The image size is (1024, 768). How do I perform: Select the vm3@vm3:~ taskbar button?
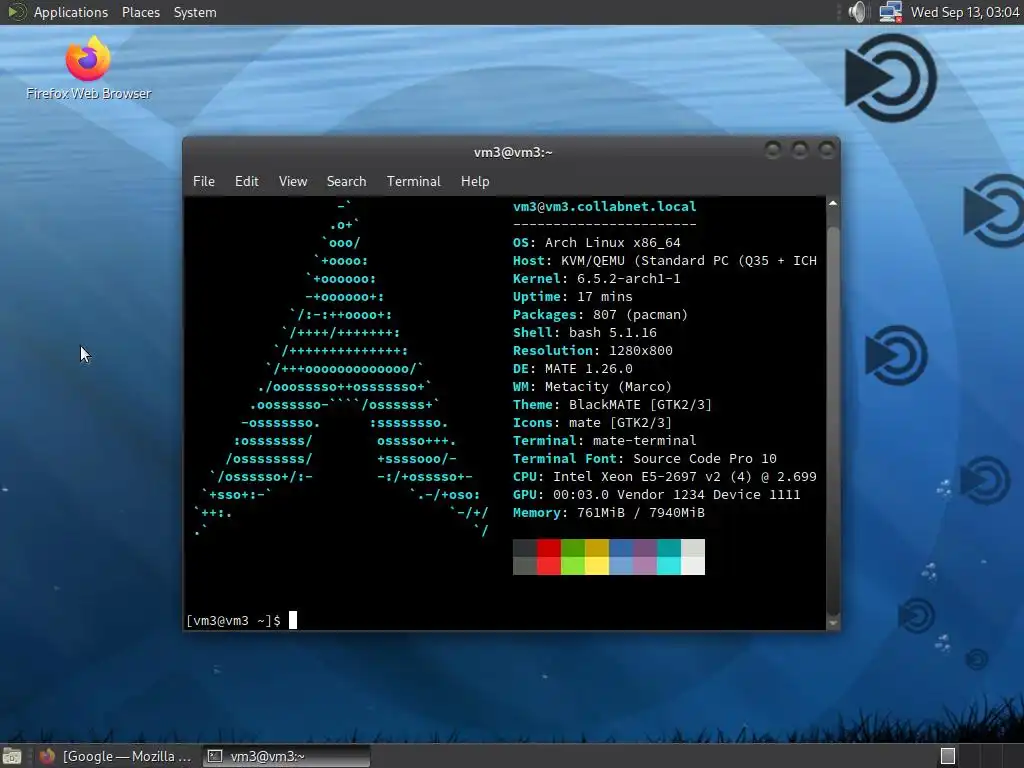coord(286,756)
